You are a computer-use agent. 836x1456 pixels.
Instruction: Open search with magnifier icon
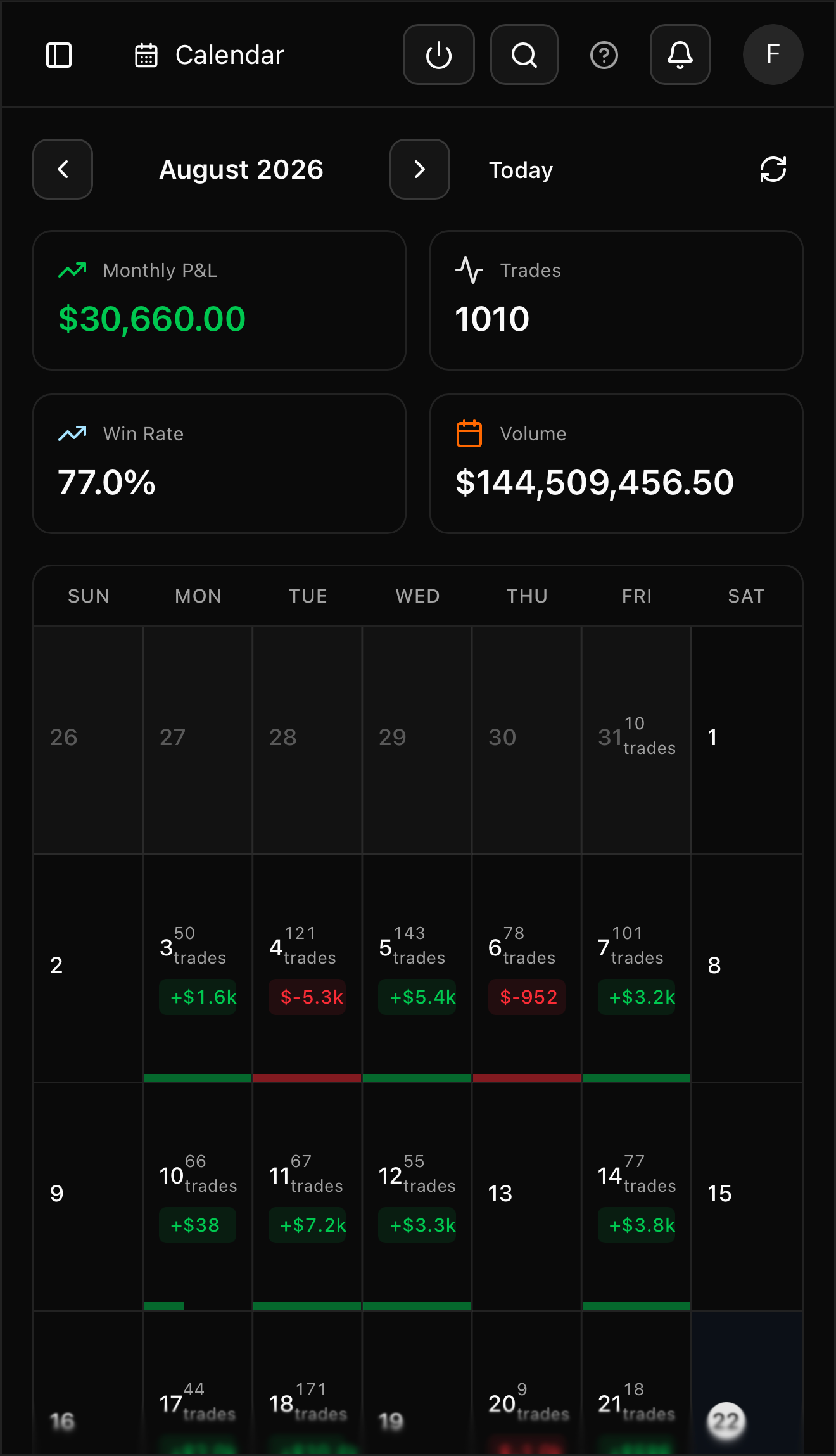coord(524,54)
